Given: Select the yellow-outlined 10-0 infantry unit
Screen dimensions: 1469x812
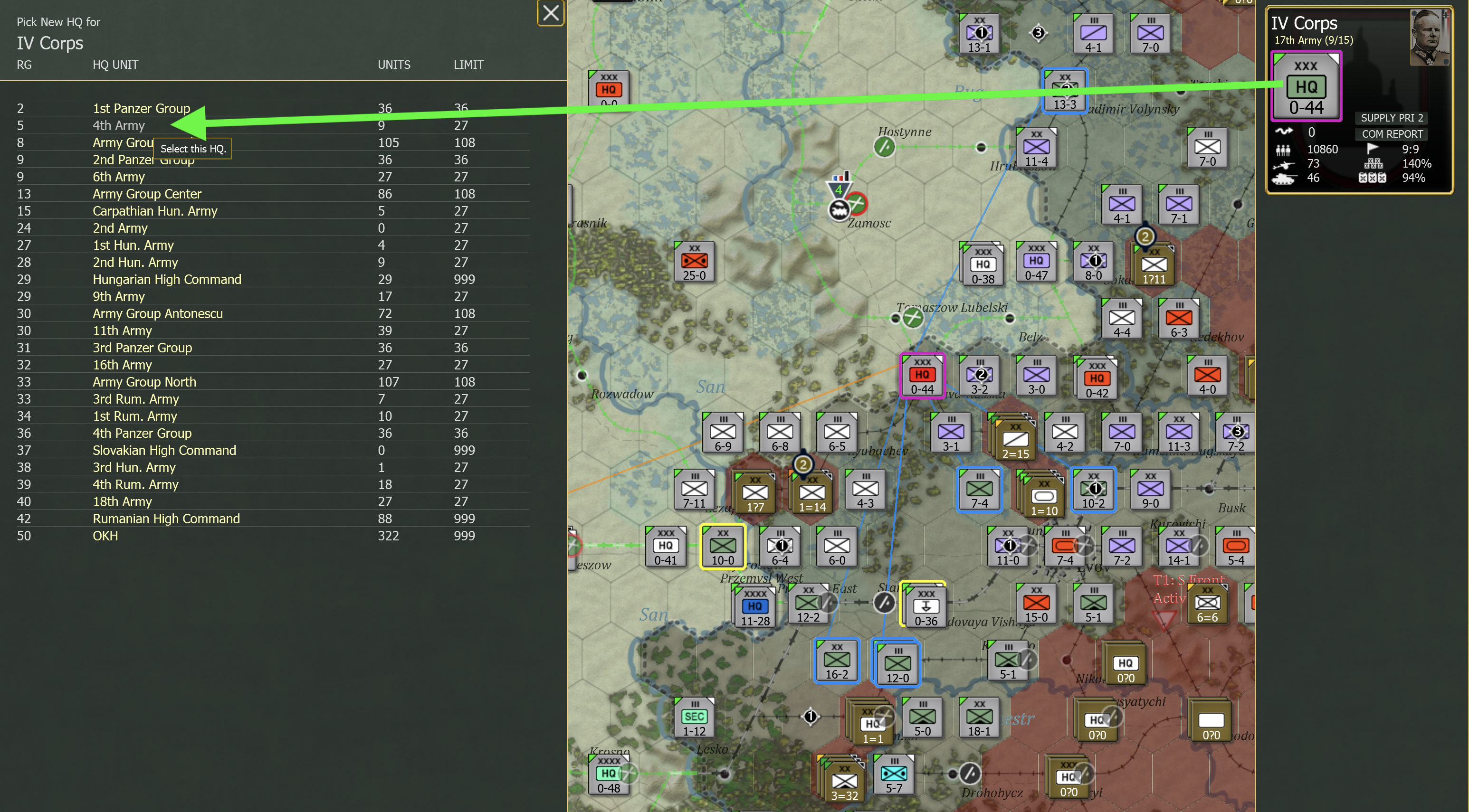Looking at the screenshot, I should pyautogui.click(x=723, y=546).
